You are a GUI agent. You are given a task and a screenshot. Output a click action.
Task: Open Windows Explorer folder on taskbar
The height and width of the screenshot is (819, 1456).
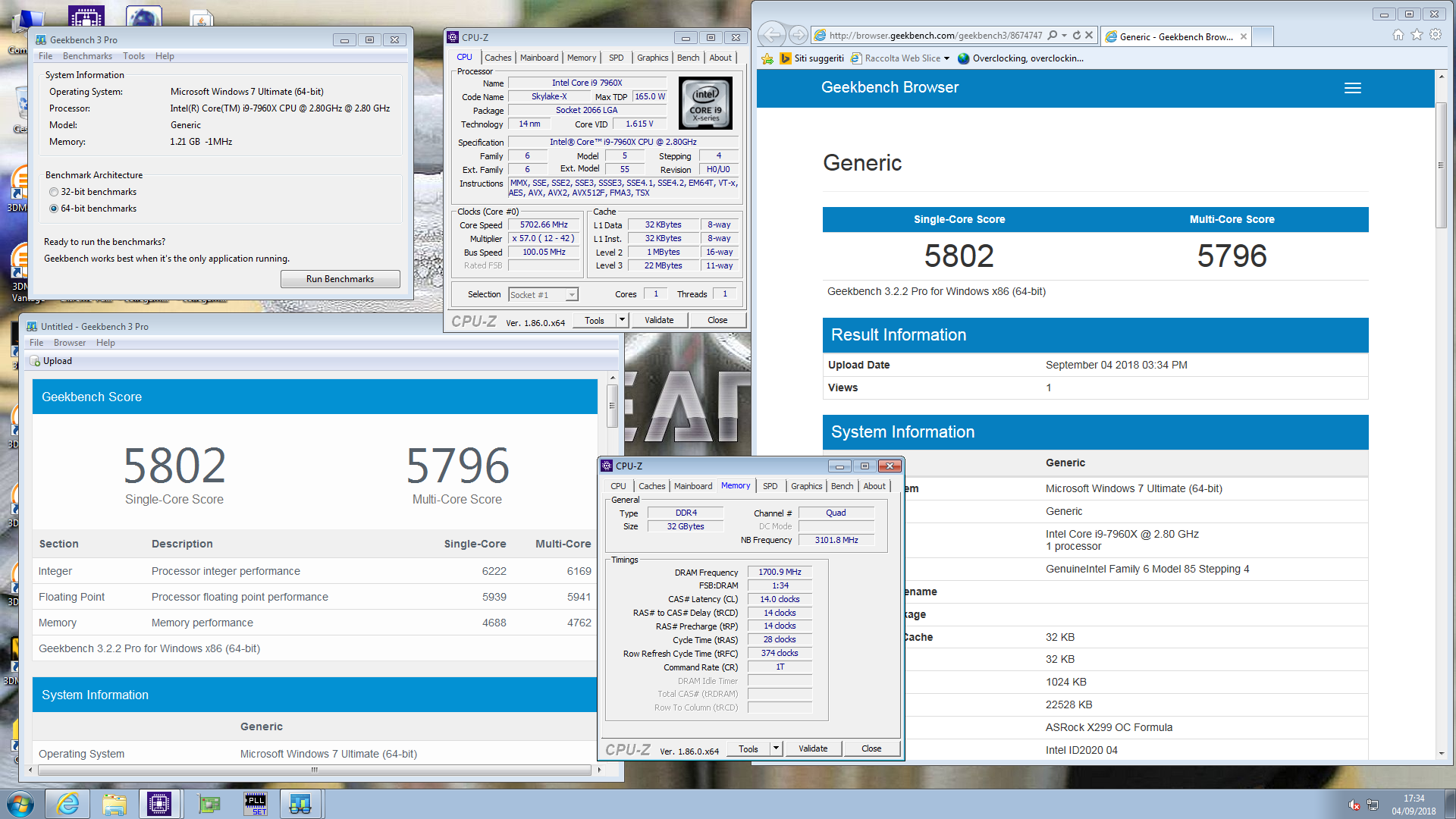pos(115,804)
